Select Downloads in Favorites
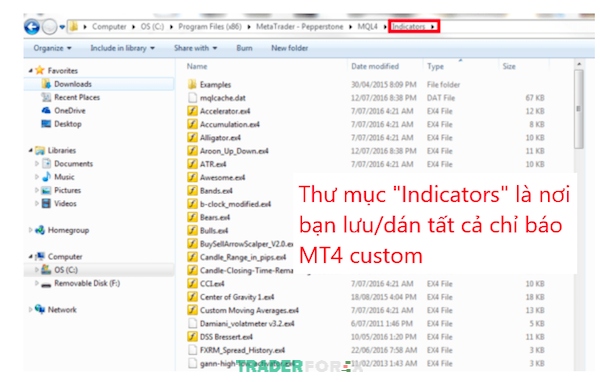 73,84
